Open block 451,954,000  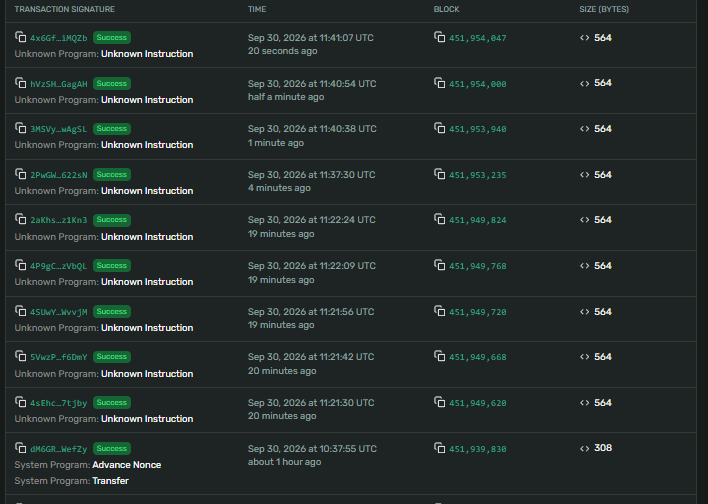(477, 84)
